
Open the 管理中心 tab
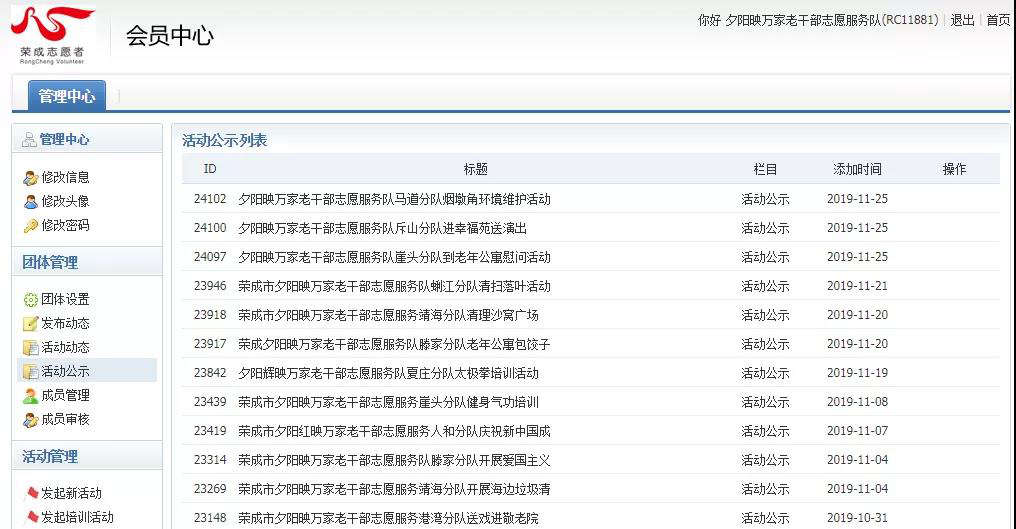66,96
